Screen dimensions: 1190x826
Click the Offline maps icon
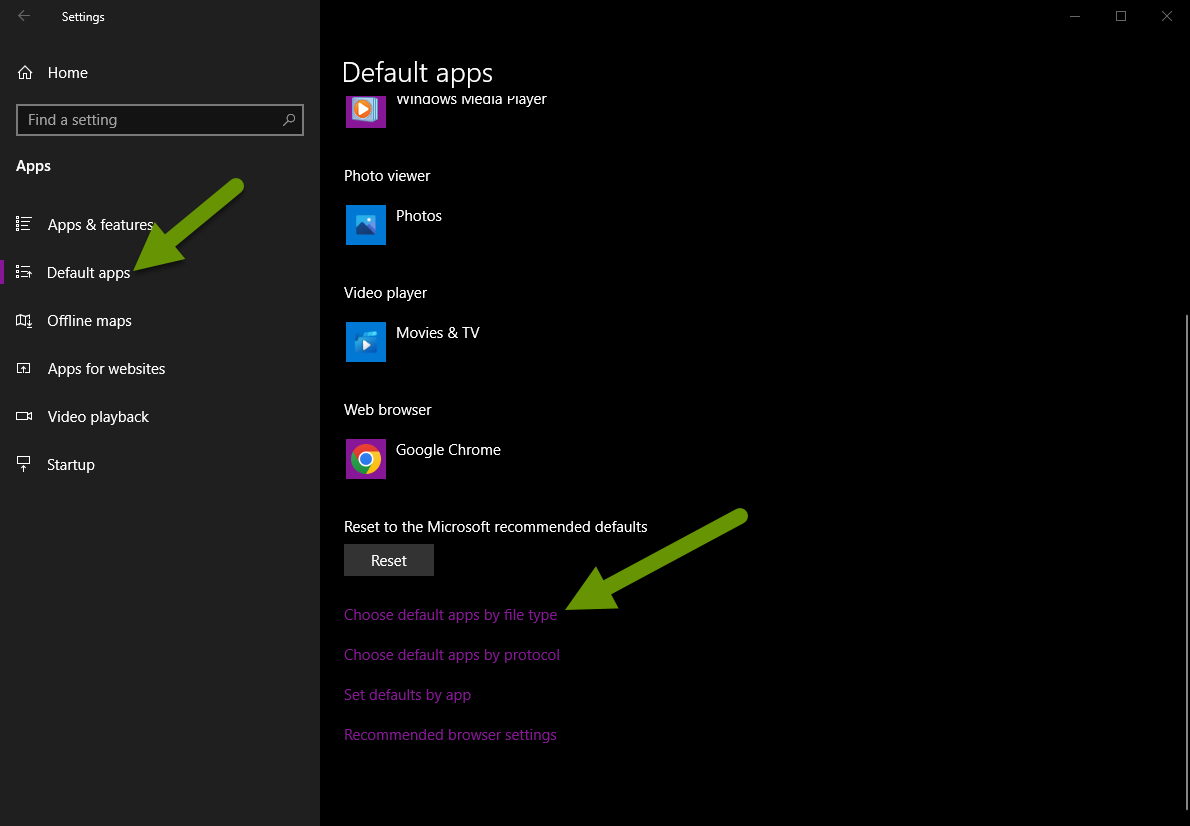[23, 320]
